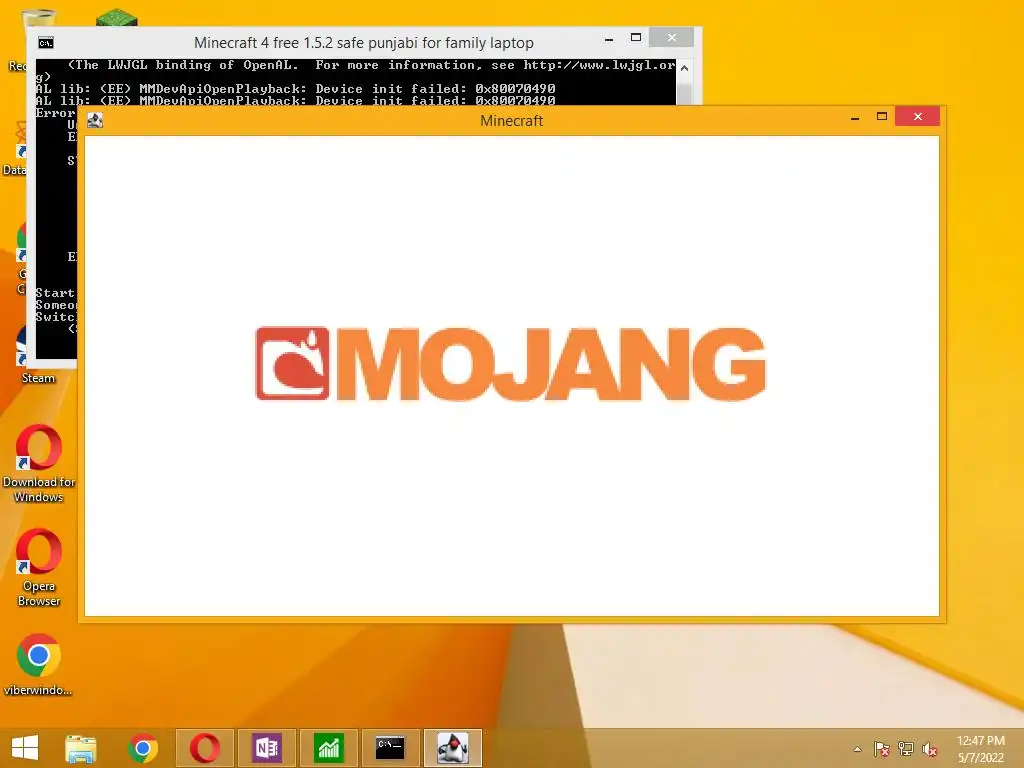Viewport: 1024px width, 768px height.
Task: Launch Chrome from the taskbar
Action: click(143, 748)
